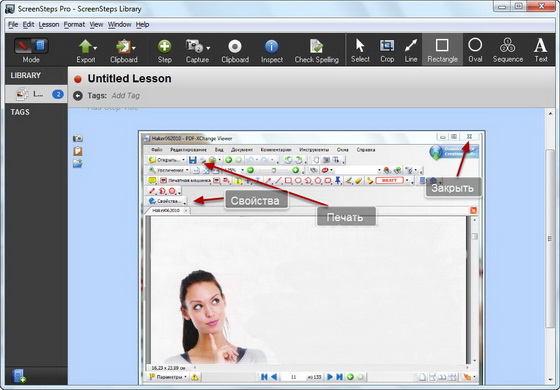560x390 pixels.
Task: Pick the Sequence numbering tool
Action: 508,50
